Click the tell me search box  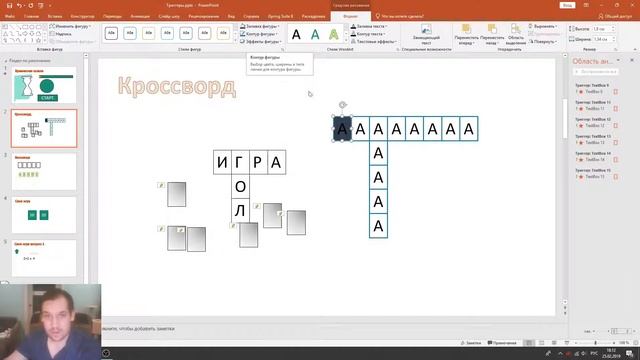(x=400, y=16)
